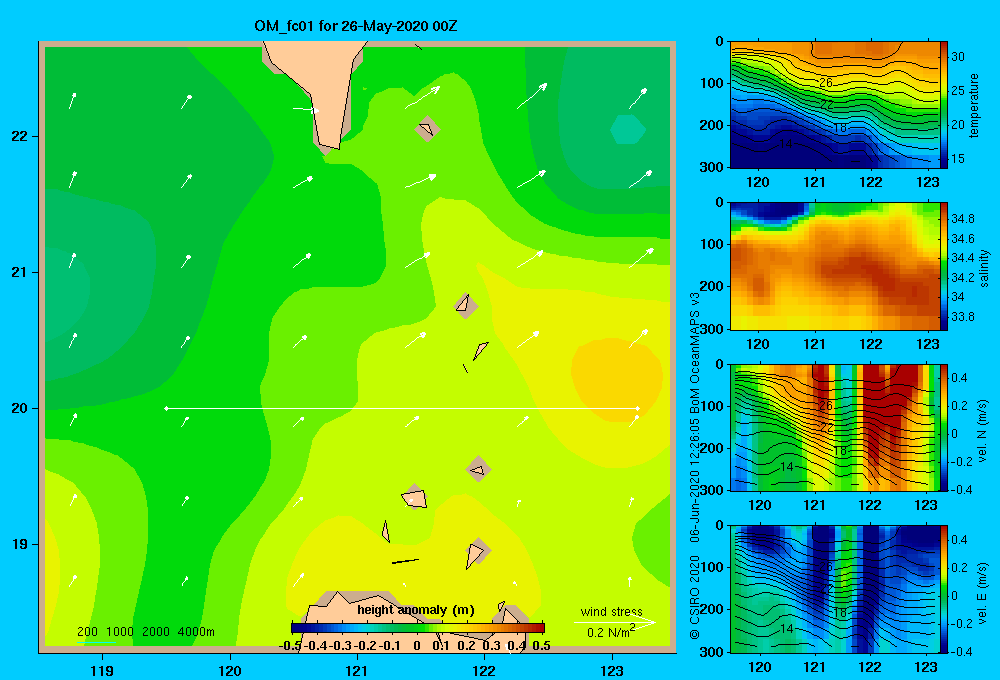Select the western endpoint of the white transect line

coord(166,408)
